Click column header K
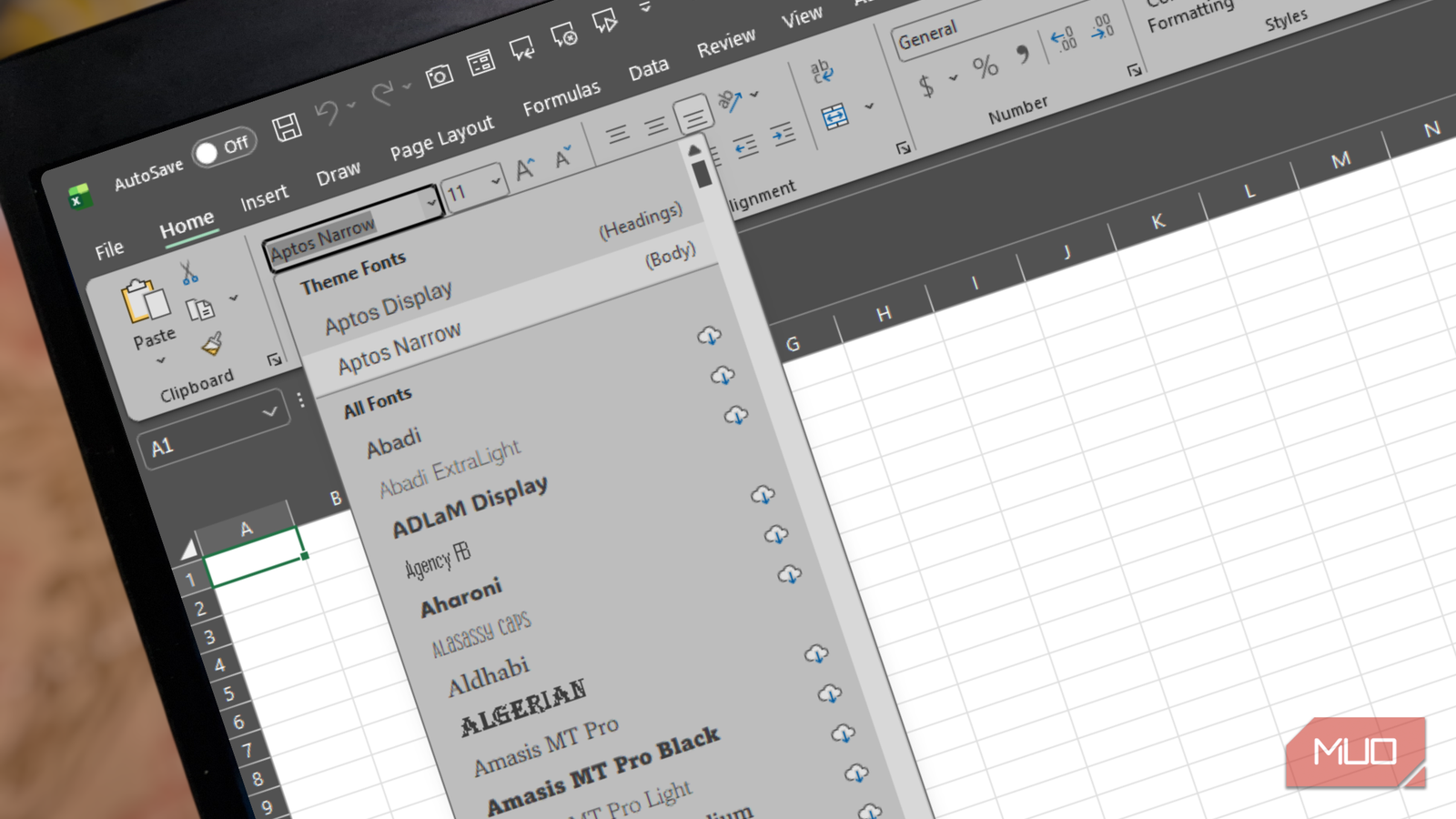Screen dimensions: 1456x819 [1158, 222]
